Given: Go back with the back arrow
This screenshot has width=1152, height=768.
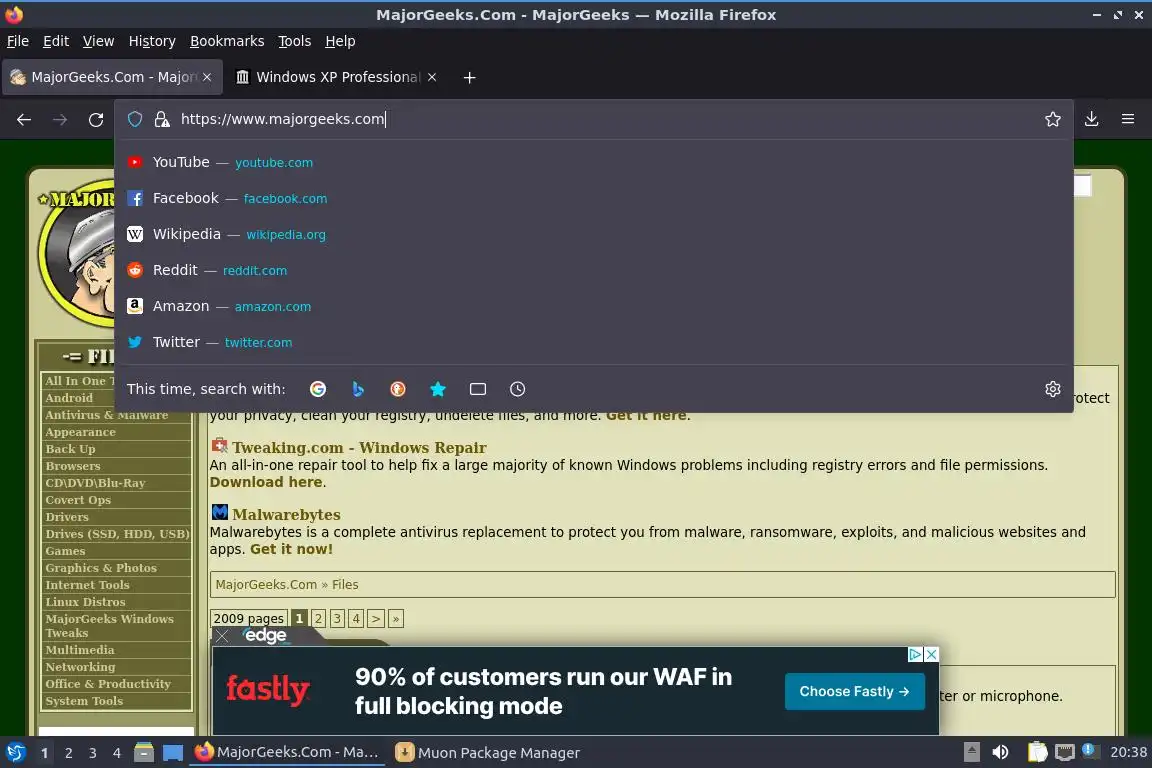Looking at the screenshot, I should [x=24, y=119].
